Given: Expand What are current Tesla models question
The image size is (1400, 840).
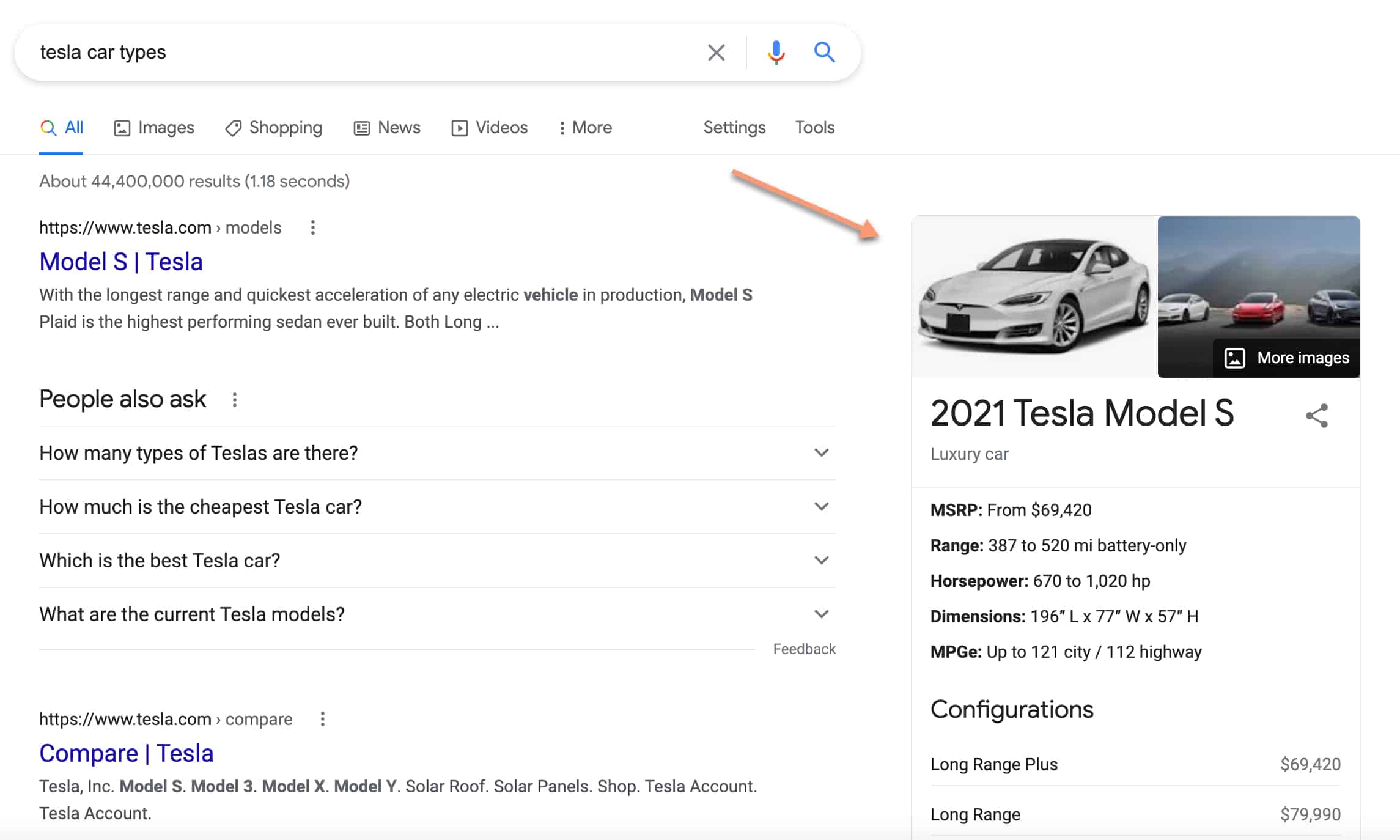Looking at the screenshot, I should 438,614.
